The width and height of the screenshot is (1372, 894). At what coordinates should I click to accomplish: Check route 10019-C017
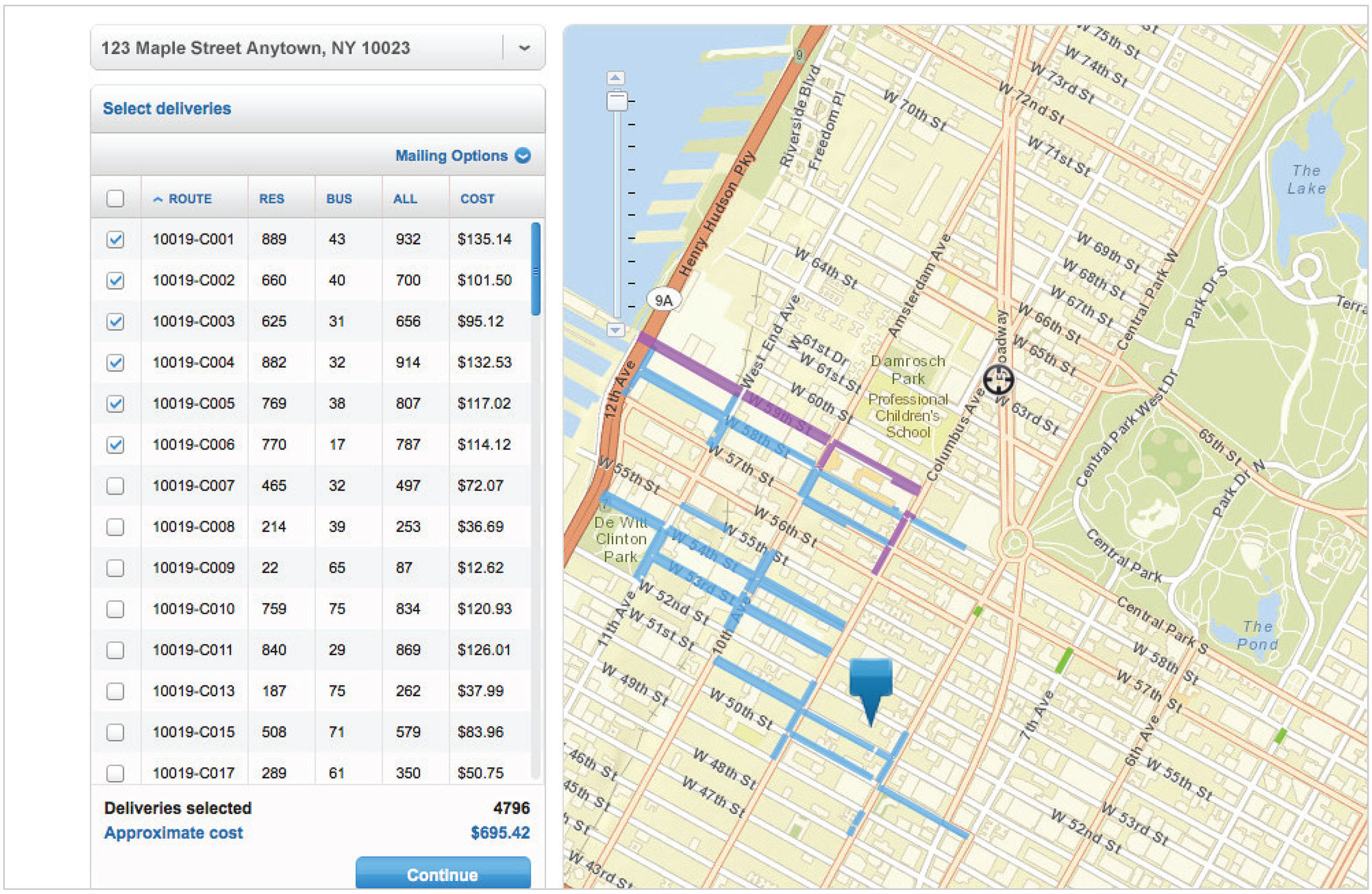click(115, 773)
